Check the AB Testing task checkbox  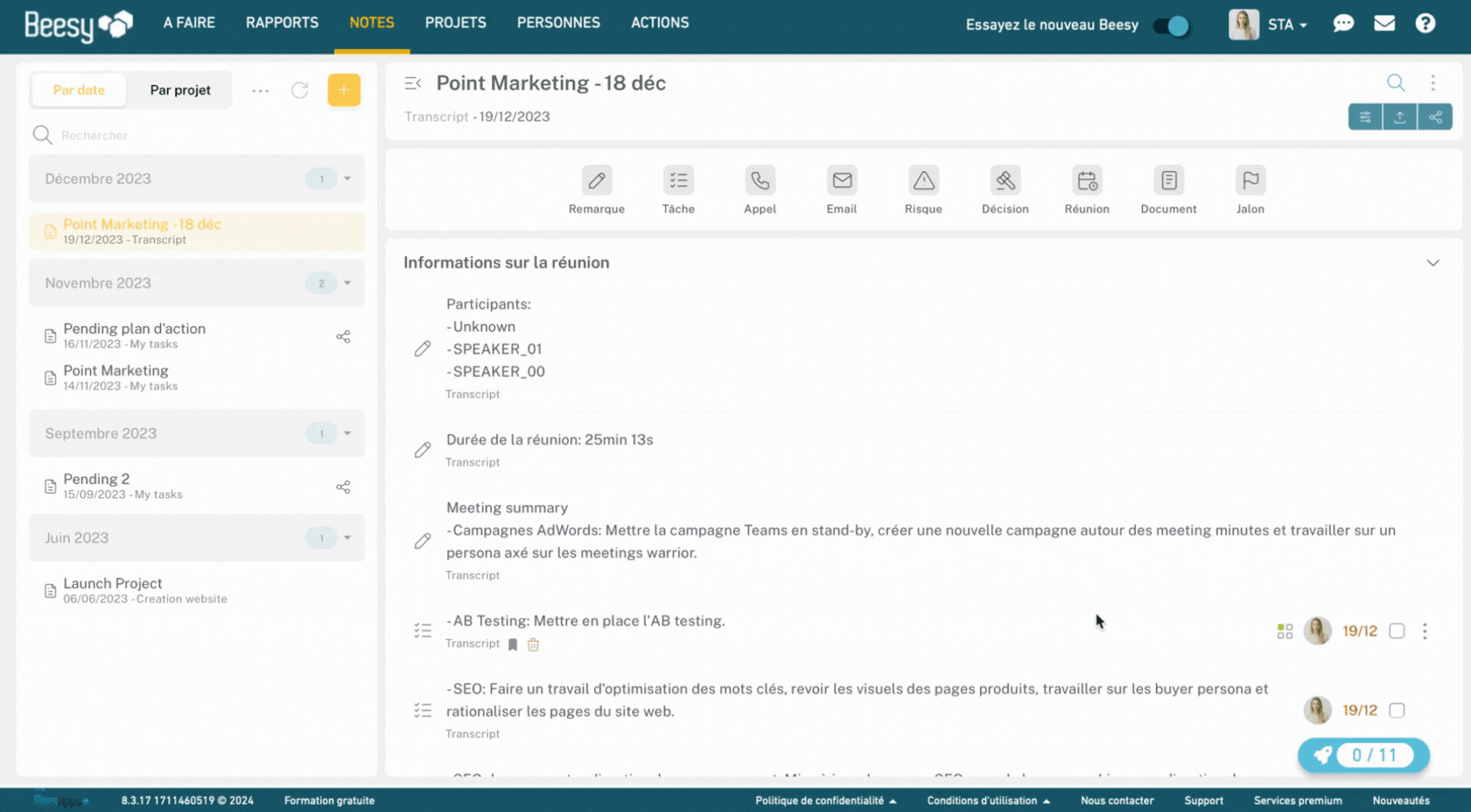1396,631
